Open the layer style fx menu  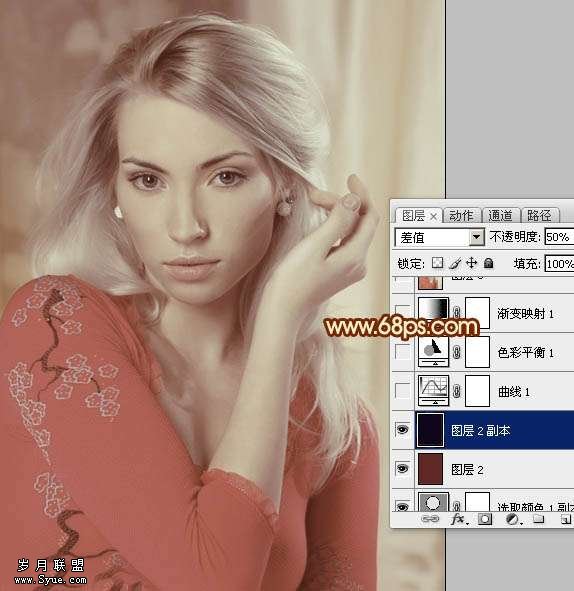click(459, 519)
